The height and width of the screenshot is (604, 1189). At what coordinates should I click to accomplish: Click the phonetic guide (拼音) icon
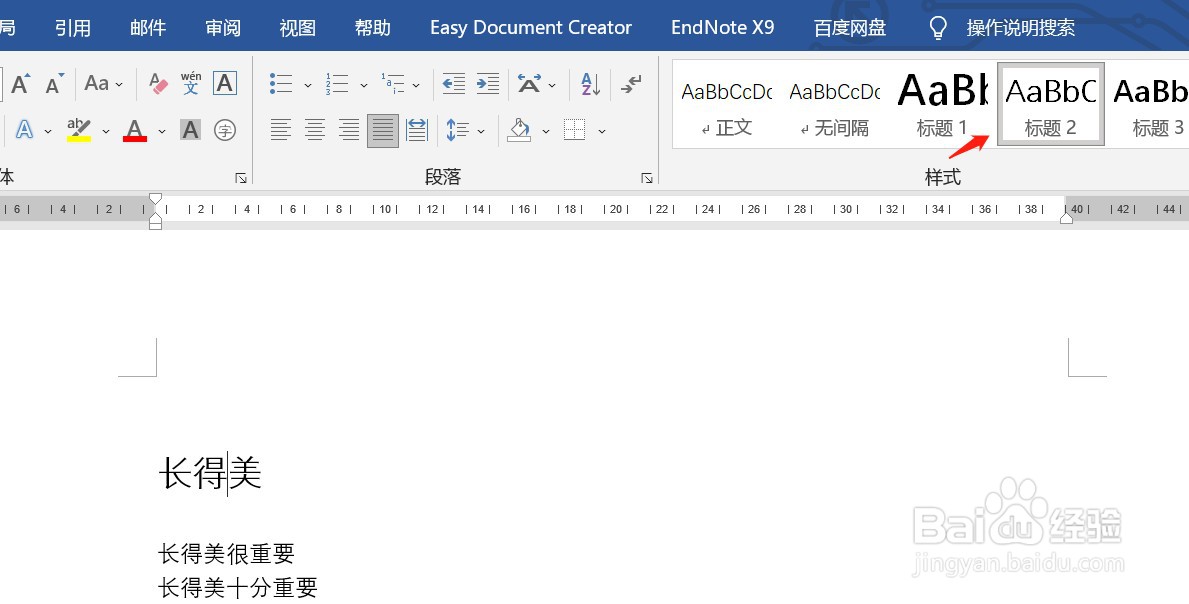coord(190,84)
